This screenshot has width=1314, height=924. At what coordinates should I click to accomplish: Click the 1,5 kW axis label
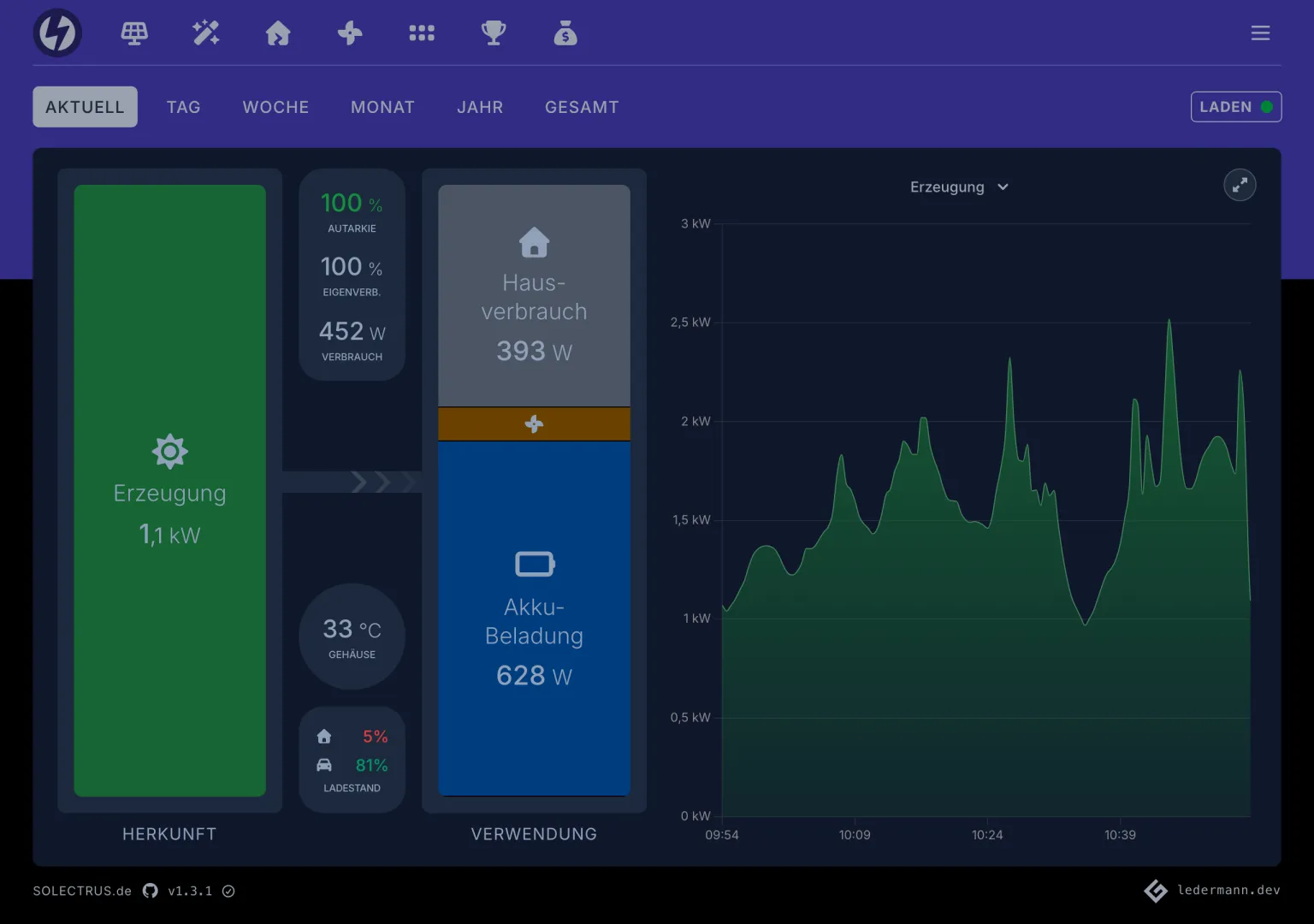click(x=691, y=520)
